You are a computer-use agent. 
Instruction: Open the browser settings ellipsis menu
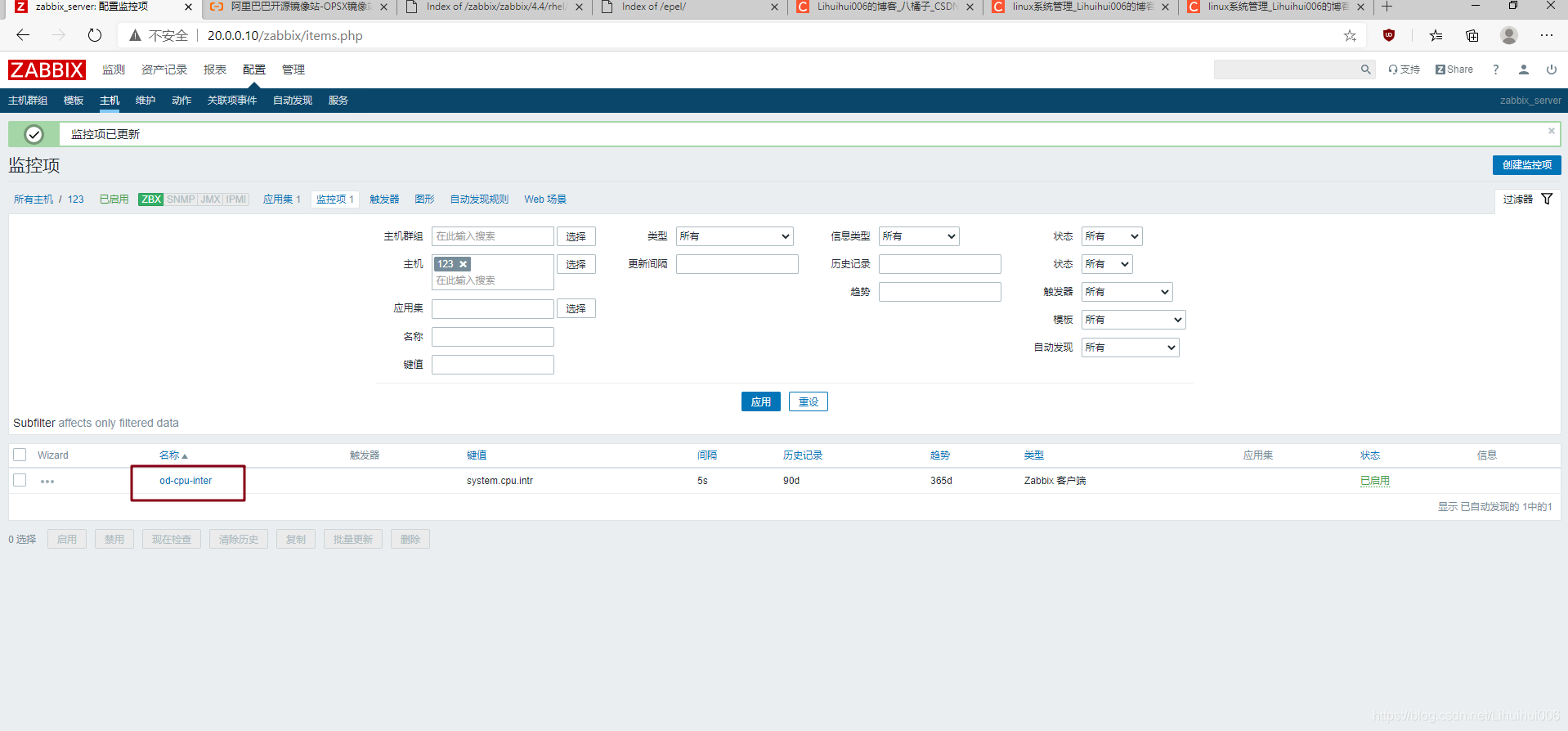click(x=1546, y=35)
